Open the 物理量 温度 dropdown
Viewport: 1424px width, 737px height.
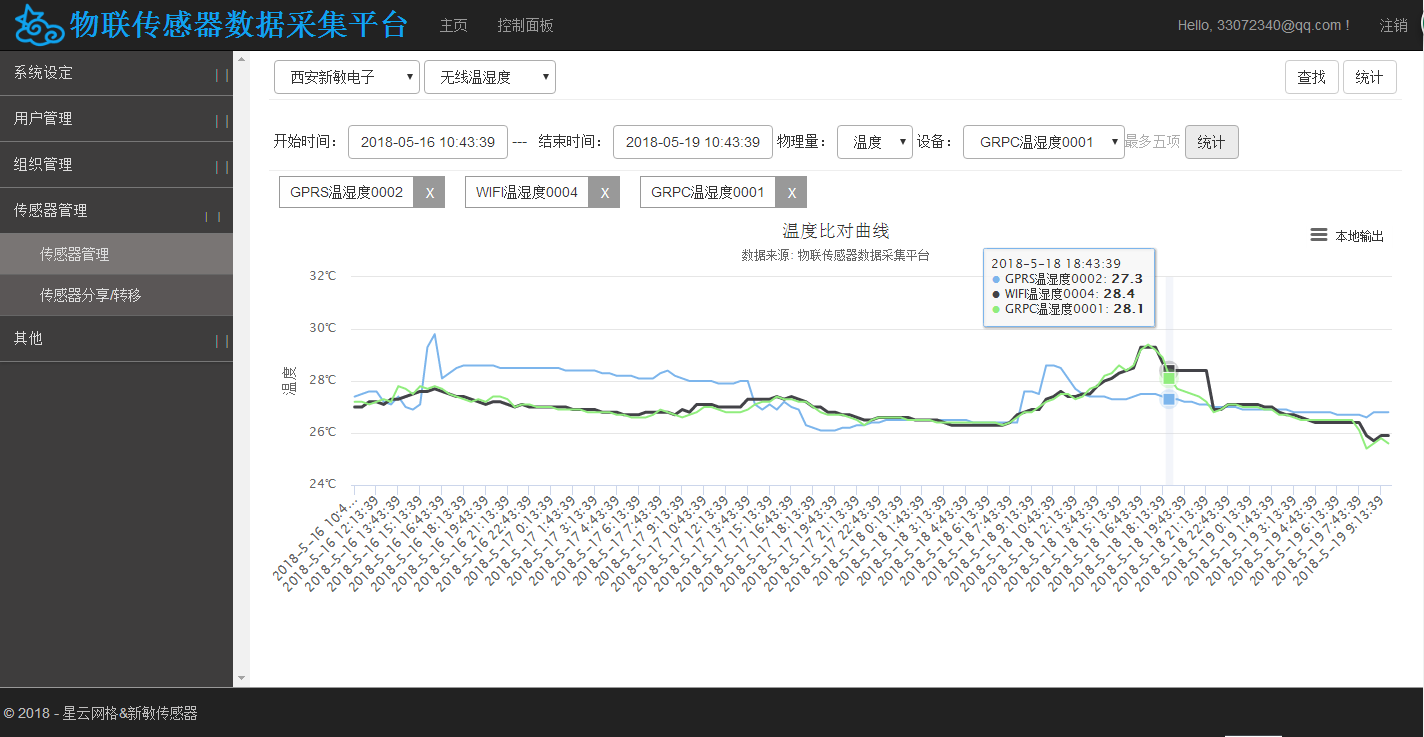[874, 142]
